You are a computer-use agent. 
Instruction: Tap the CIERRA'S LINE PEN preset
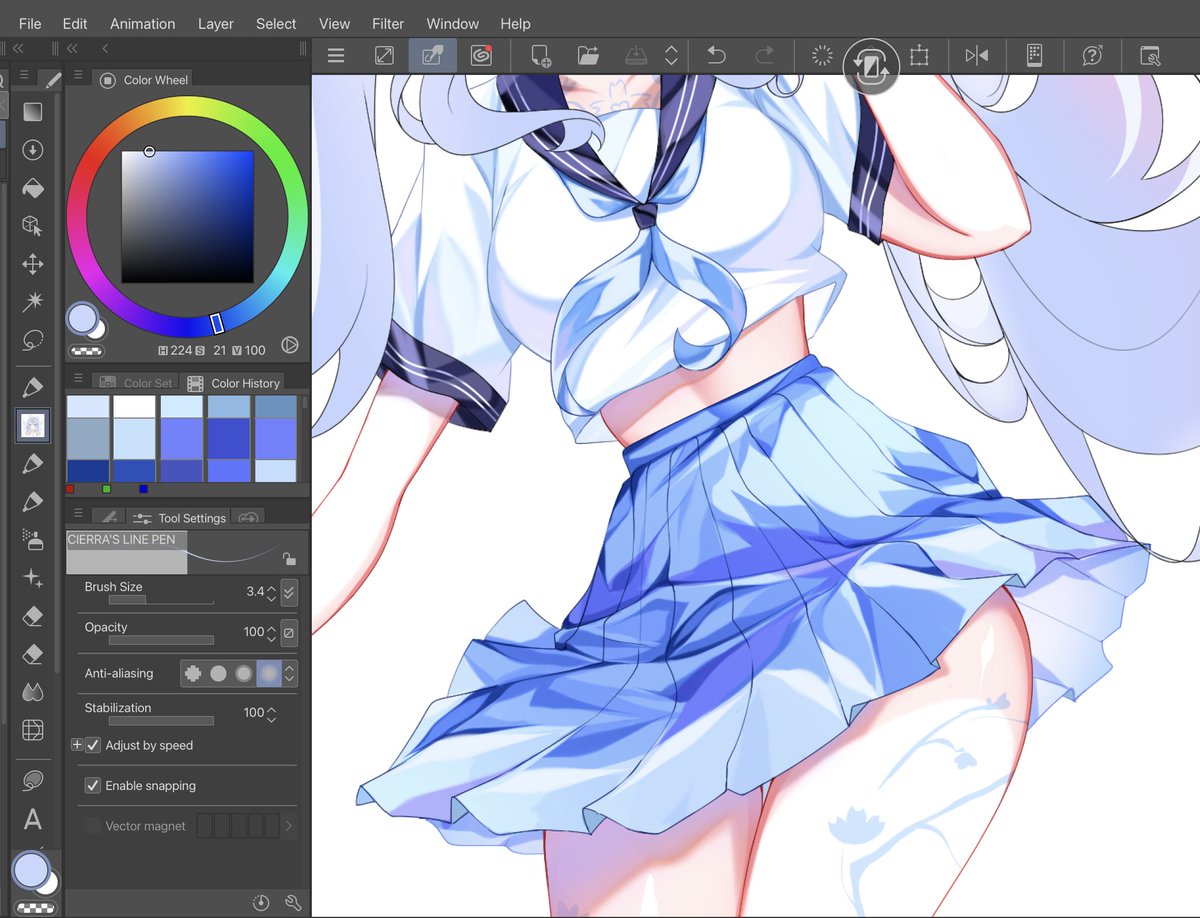click(126, 551)
